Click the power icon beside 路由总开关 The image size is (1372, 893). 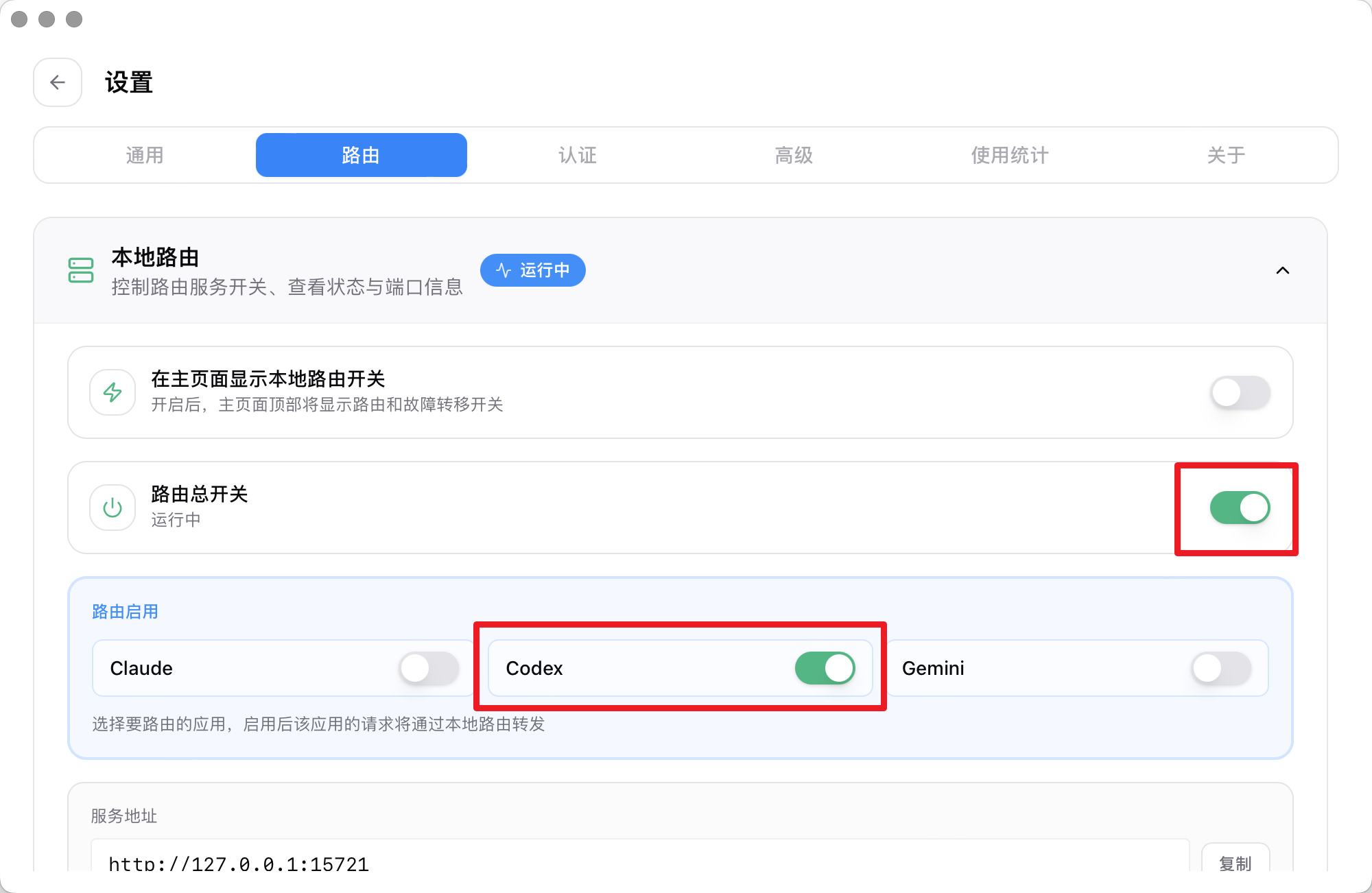click(113, 508)
